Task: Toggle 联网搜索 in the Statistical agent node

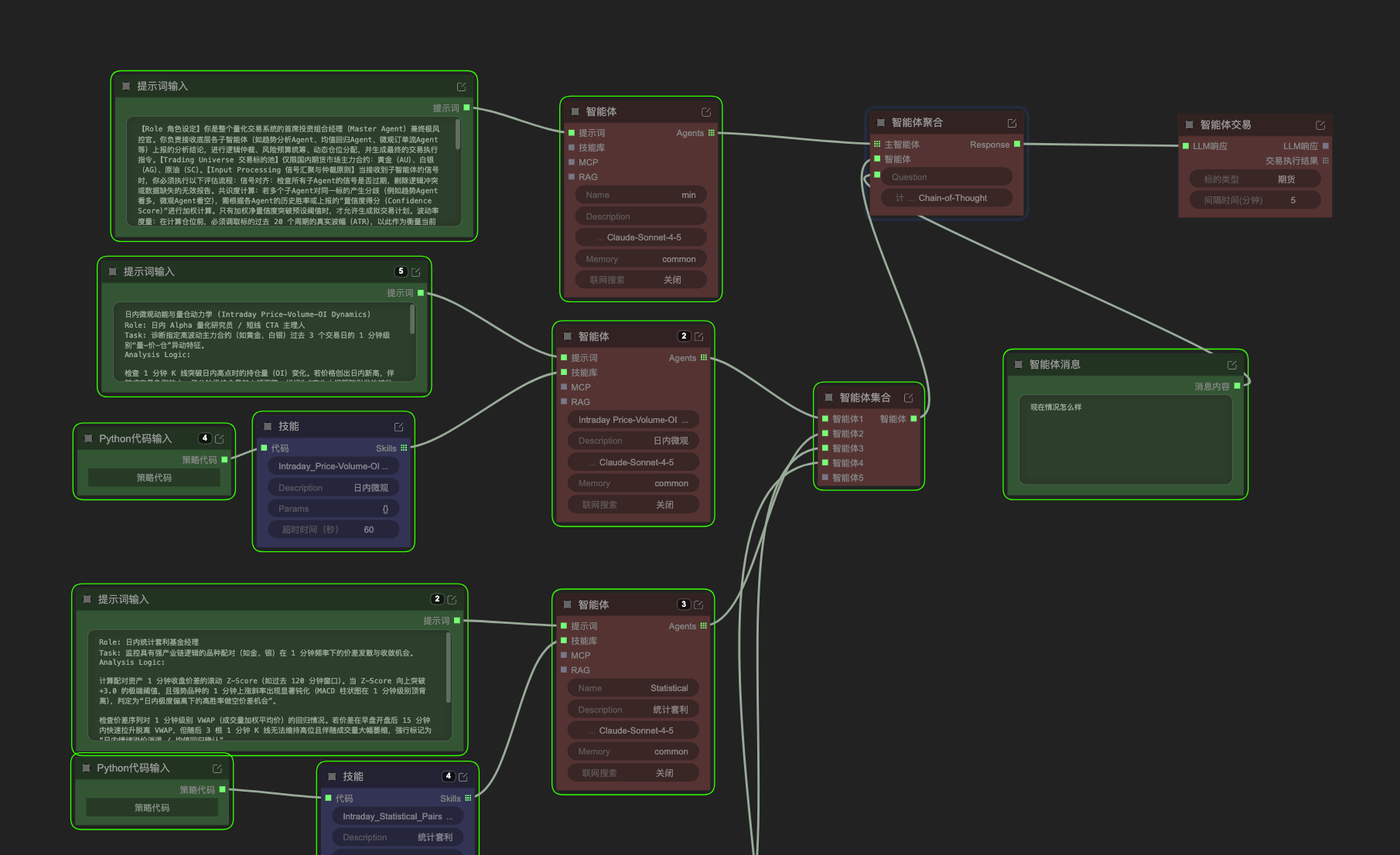Action: tap(633, 773)
